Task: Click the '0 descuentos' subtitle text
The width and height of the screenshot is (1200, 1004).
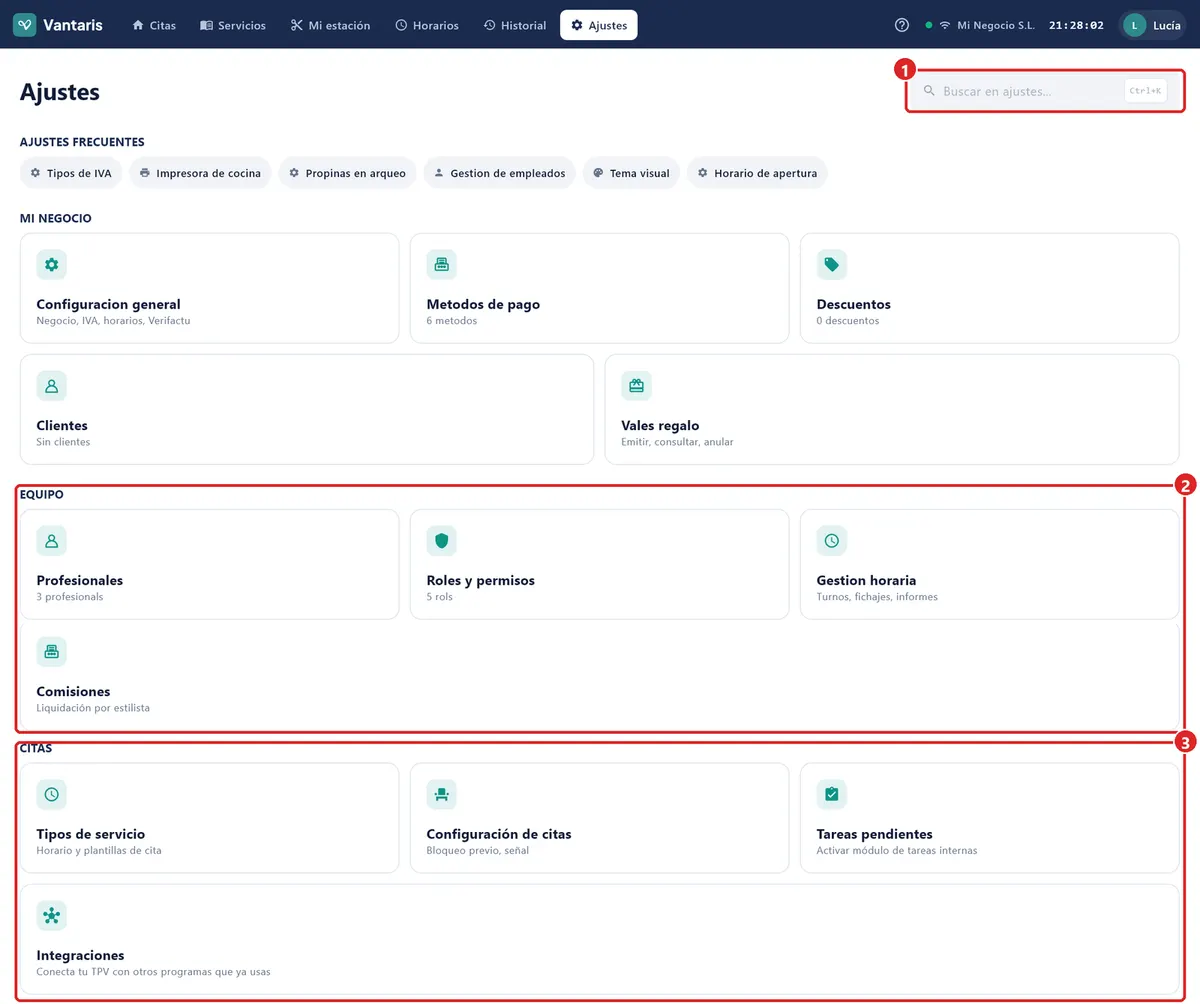Action: click(848, 321)
